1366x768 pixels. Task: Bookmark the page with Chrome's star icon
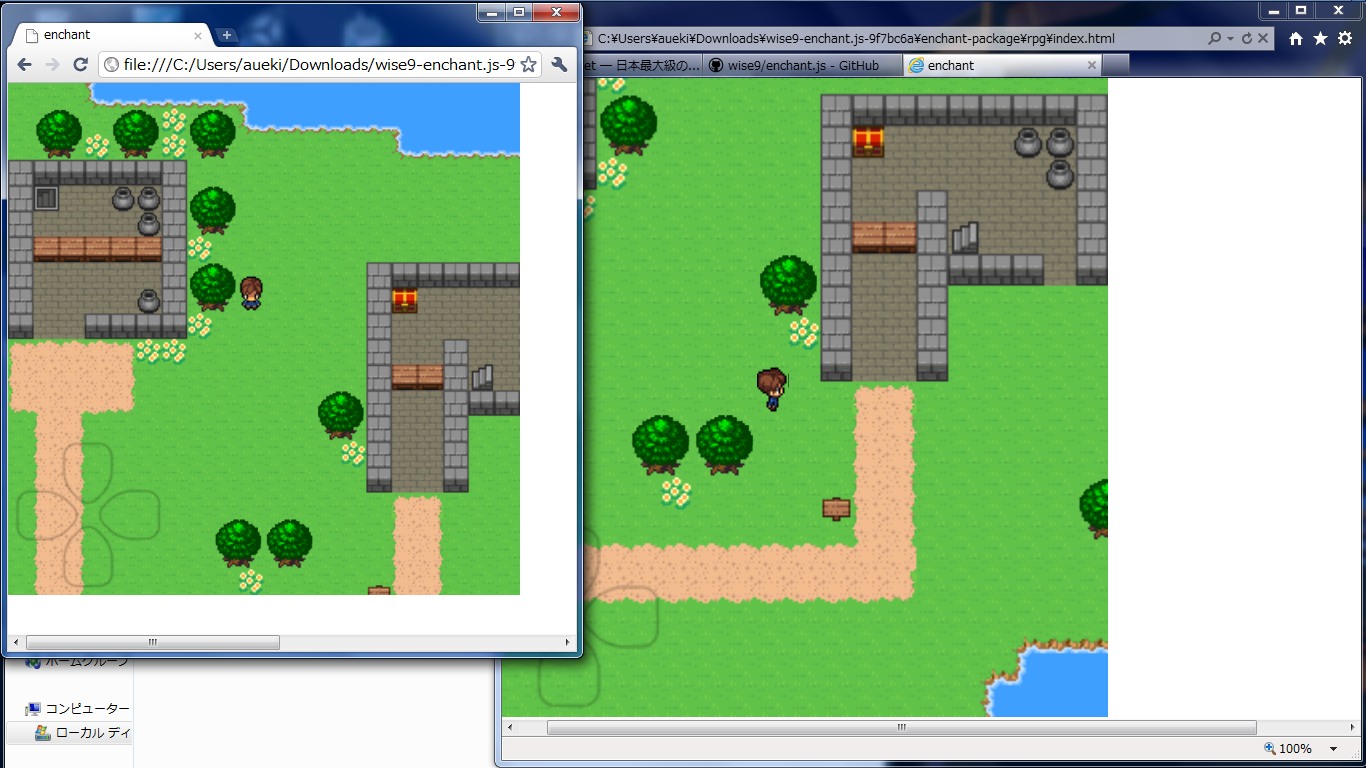tap(529, 65)
